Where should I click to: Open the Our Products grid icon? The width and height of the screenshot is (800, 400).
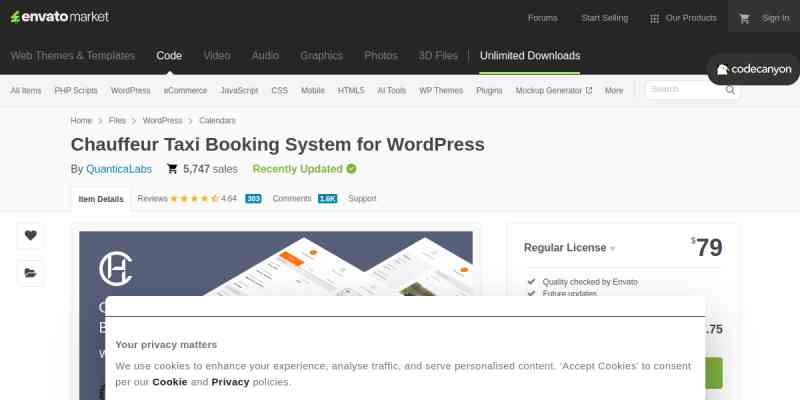654,18
